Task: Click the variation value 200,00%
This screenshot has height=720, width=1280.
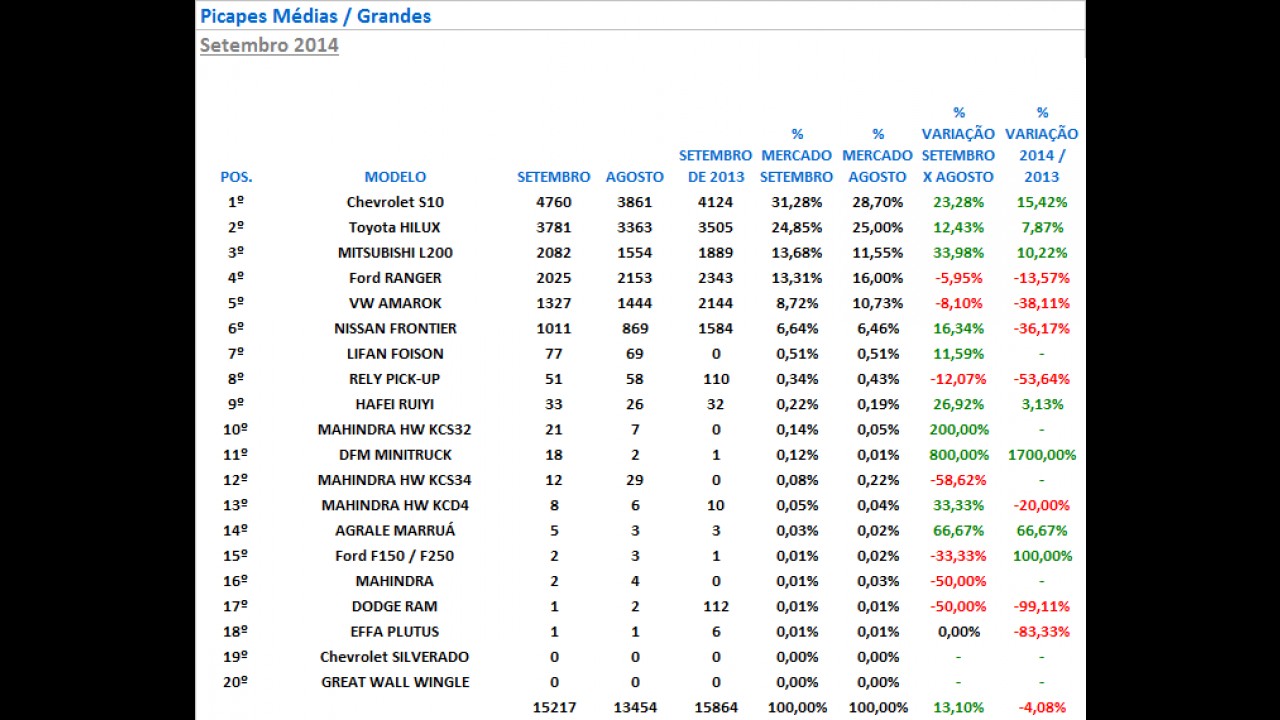Action: (x=958, y=429)
